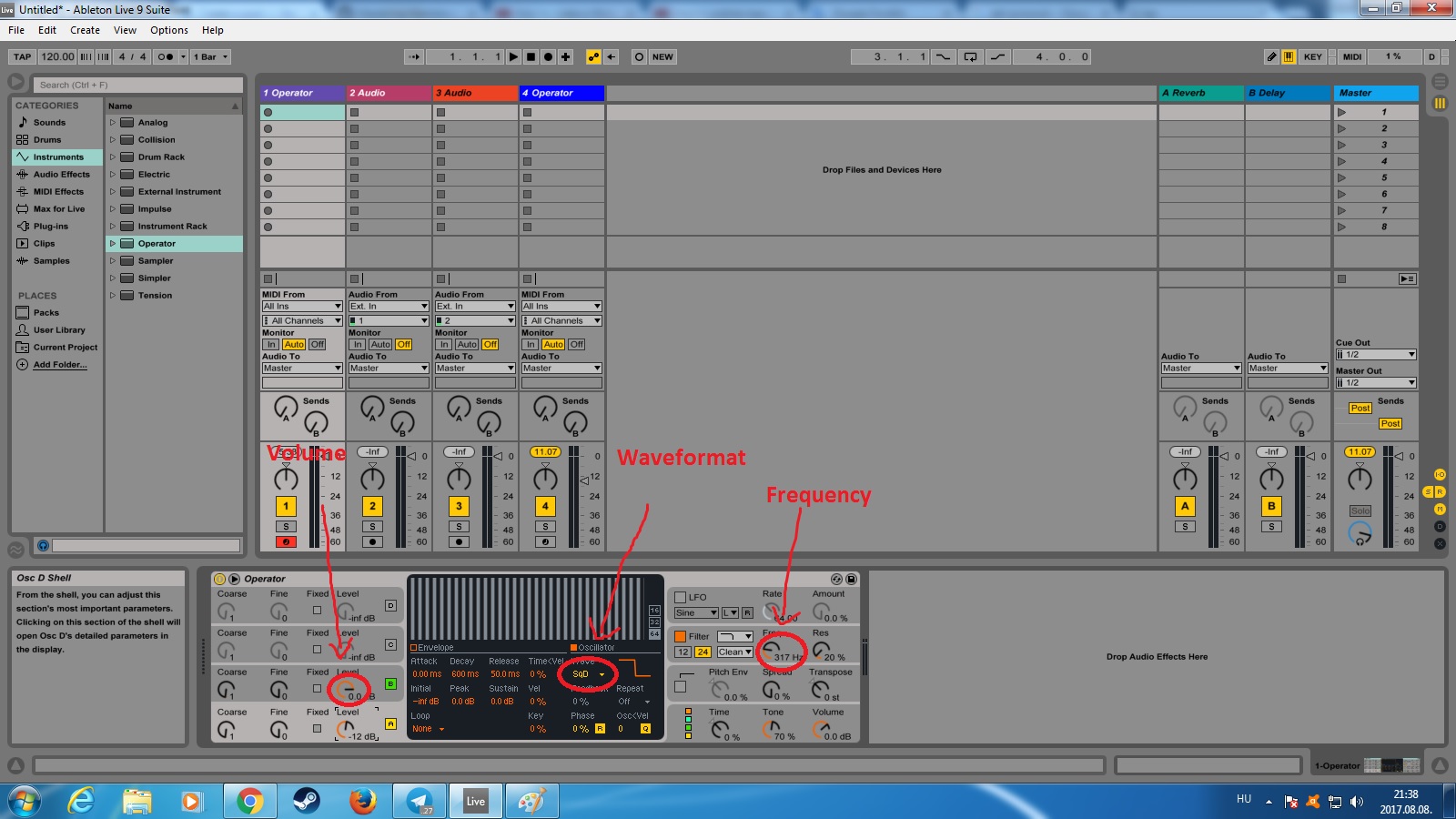Open the View menu
Viewport: 1456px width, 819px height.
(126, 30)
